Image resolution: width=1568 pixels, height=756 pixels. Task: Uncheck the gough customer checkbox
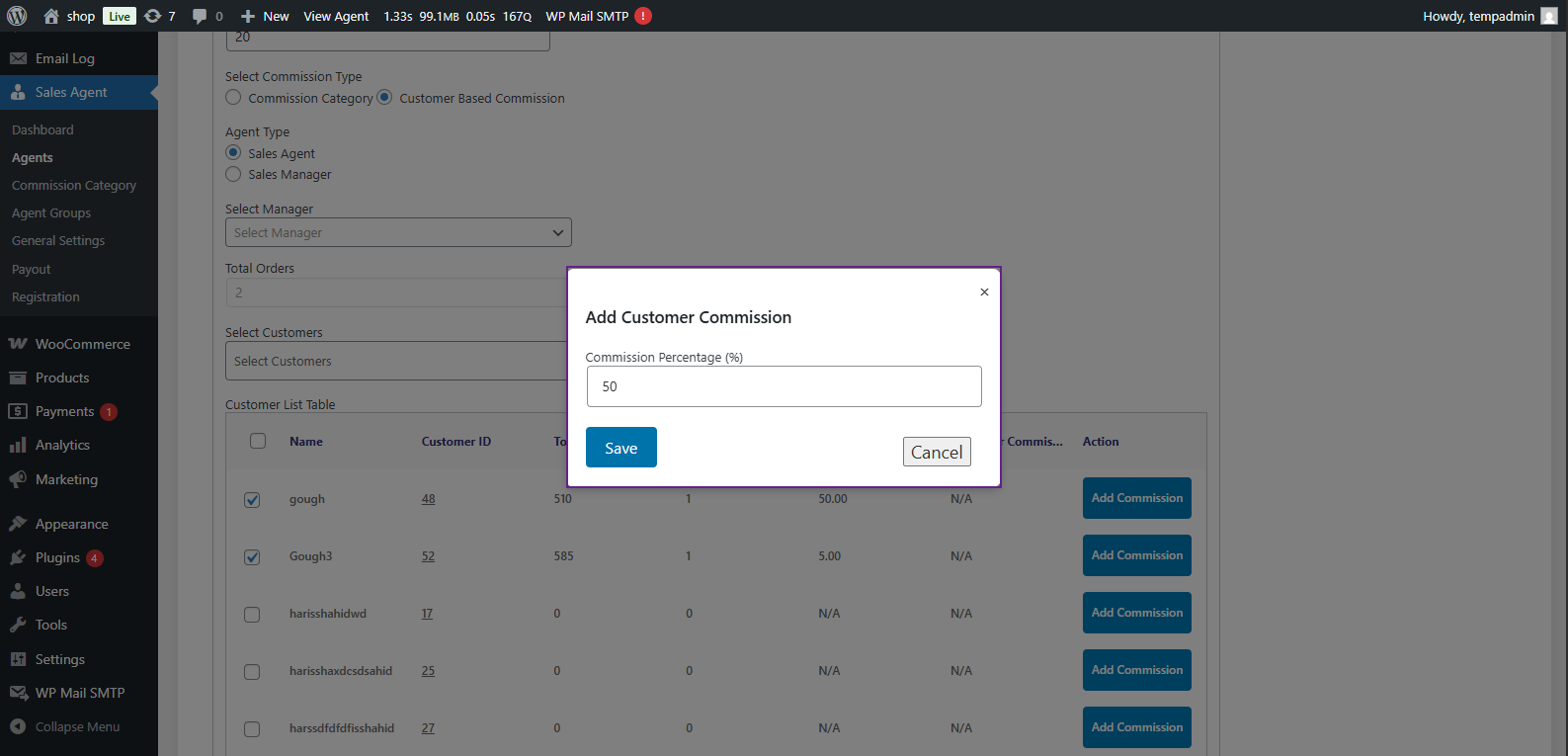252,500
